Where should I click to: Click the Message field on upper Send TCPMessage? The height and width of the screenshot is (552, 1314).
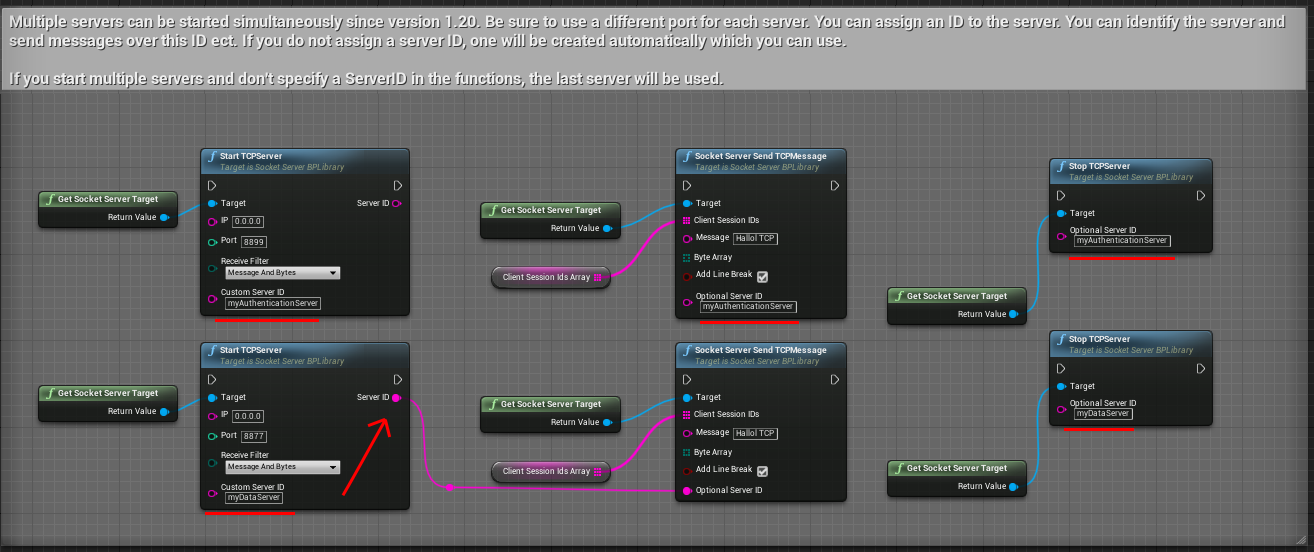[x=755, y=239]
